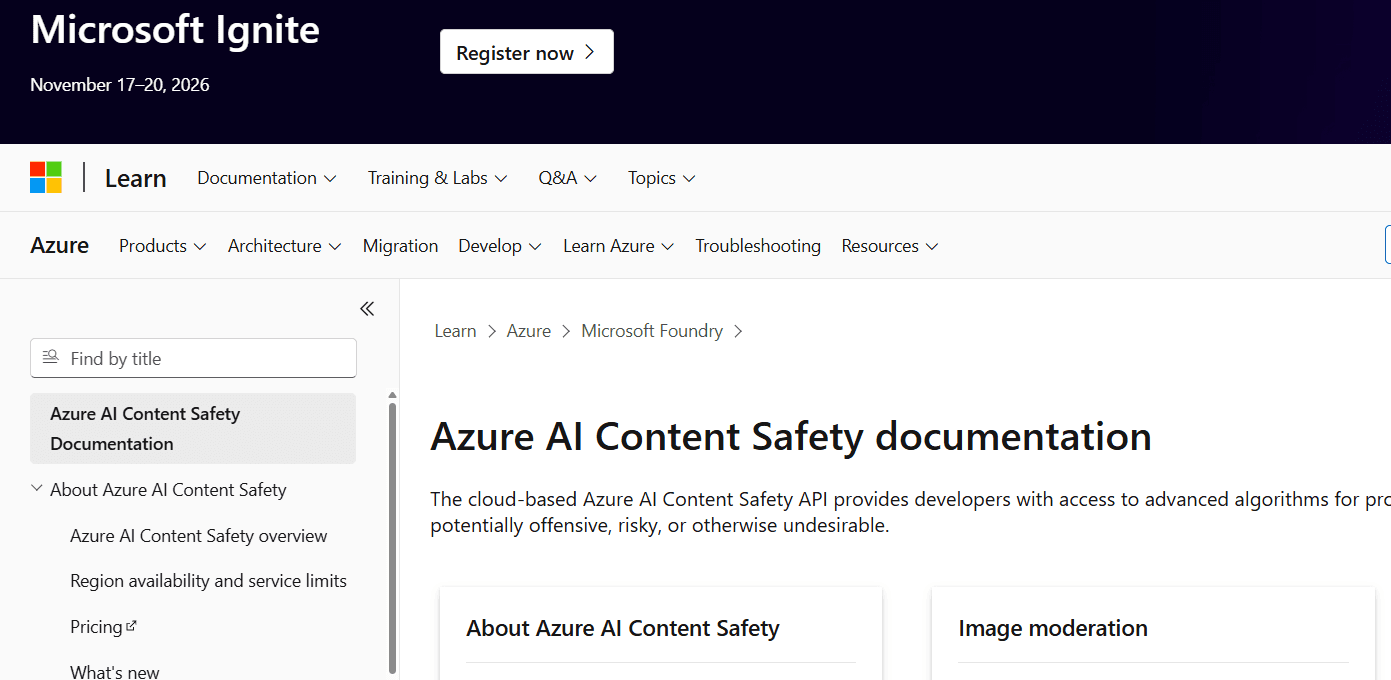Click the Azure AI Content Safety documentation page heading
Viewport: 1391px width, 680px height.
(x=791, y=437)
